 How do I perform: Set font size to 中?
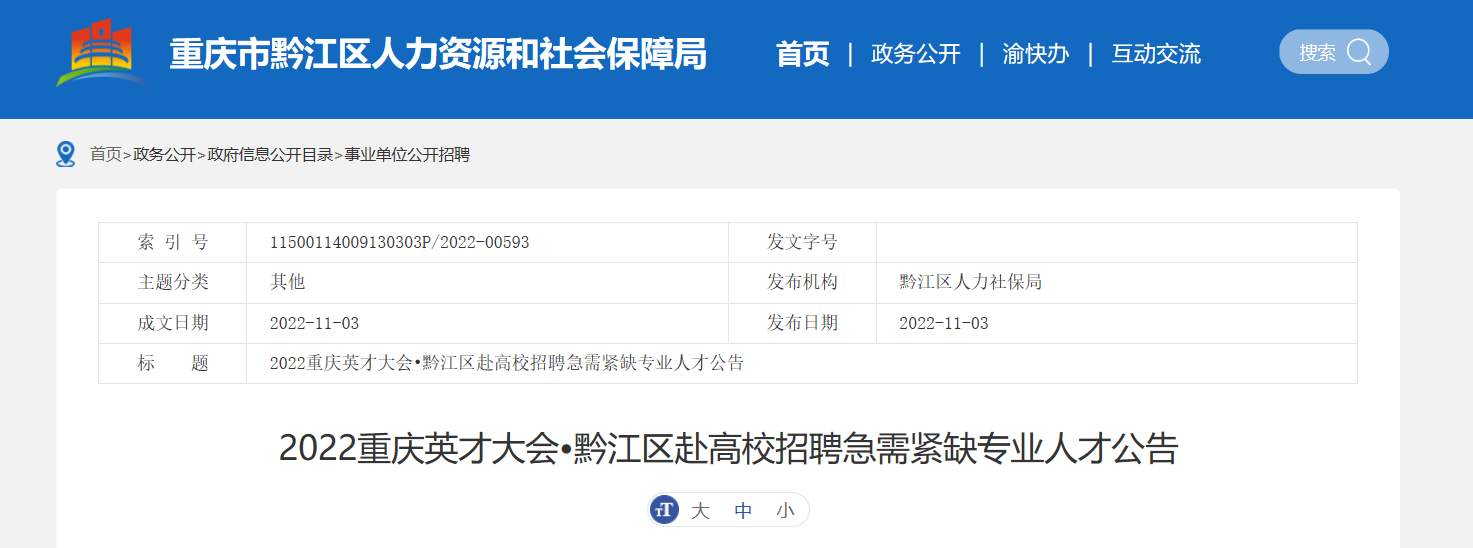click(743, 511)
